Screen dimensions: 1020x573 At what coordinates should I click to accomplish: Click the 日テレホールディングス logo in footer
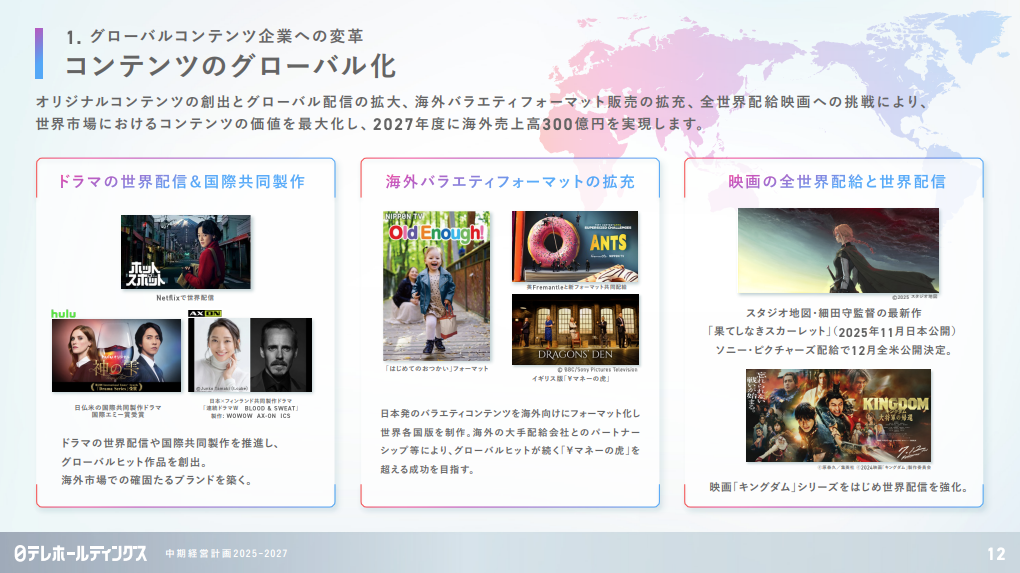(x=80, y=553)
